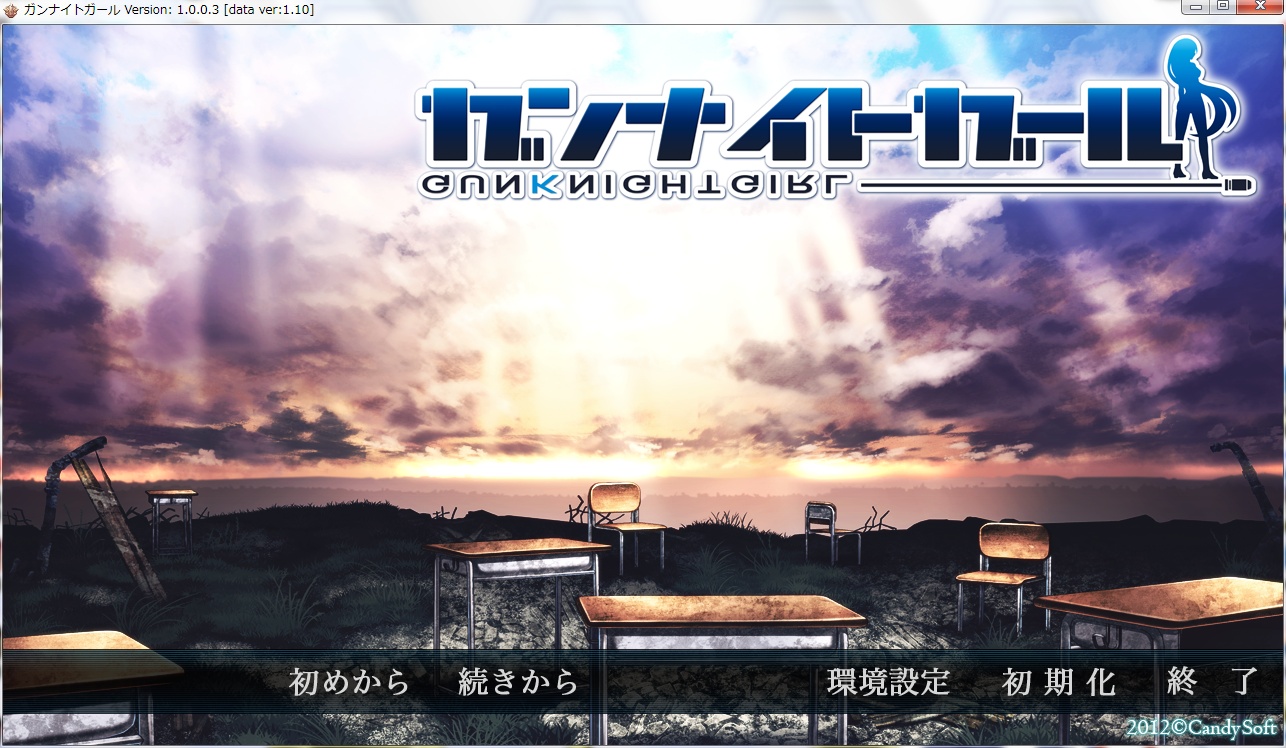1286x748 pixels.
Task: Quit the game with 終了
Action: click(x=1212, y=682)
